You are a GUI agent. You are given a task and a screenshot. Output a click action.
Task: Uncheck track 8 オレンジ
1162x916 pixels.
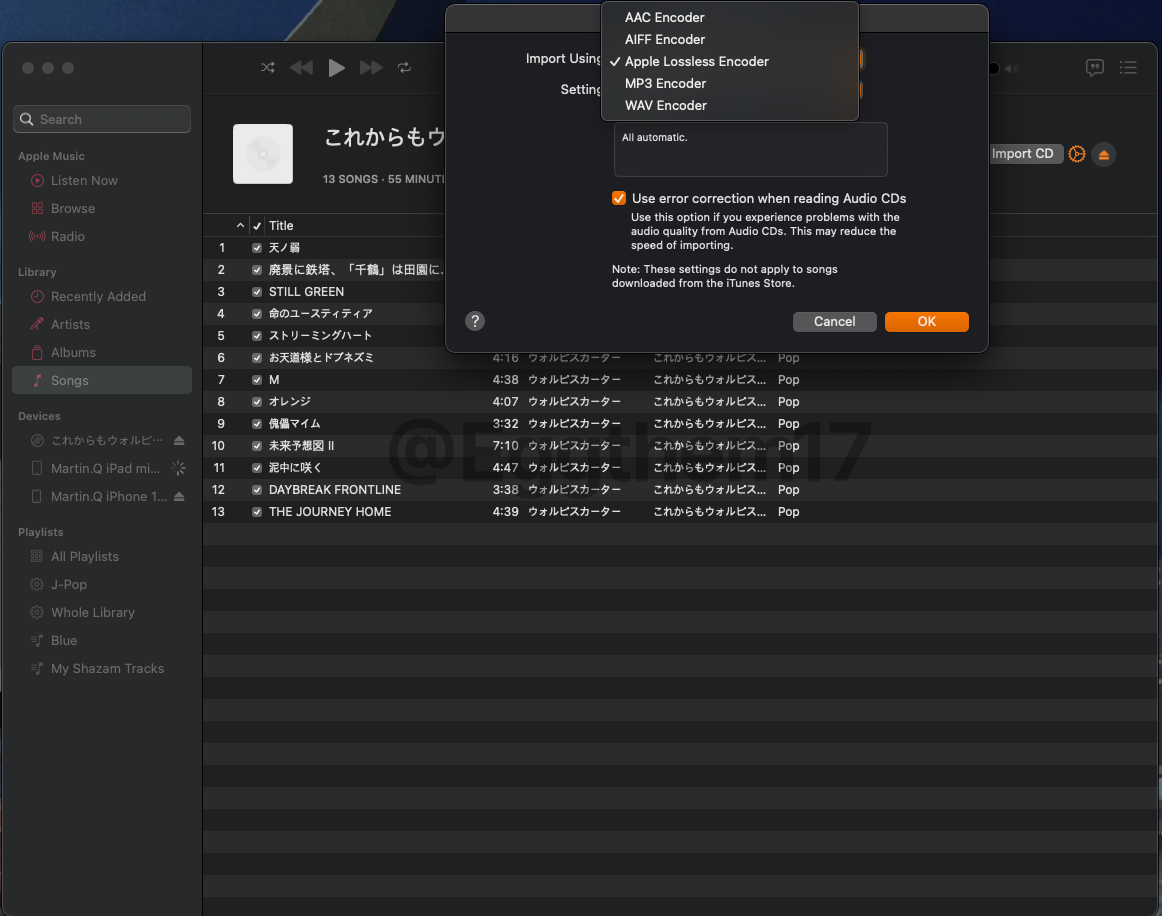point(256,402)
